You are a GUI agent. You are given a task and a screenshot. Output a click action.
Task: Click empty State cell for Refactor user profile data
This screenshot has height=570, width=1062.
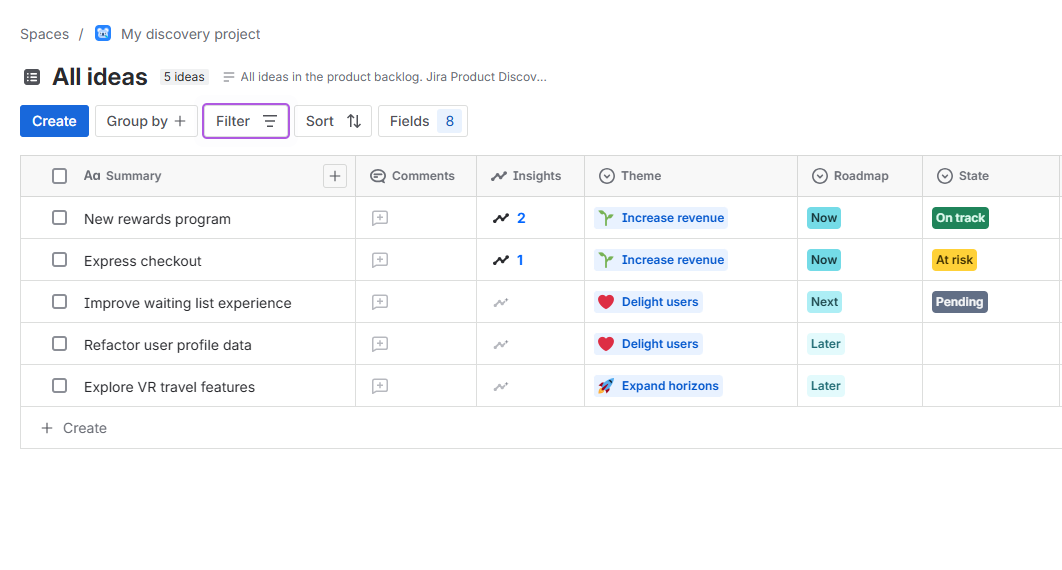coord(992,344)
